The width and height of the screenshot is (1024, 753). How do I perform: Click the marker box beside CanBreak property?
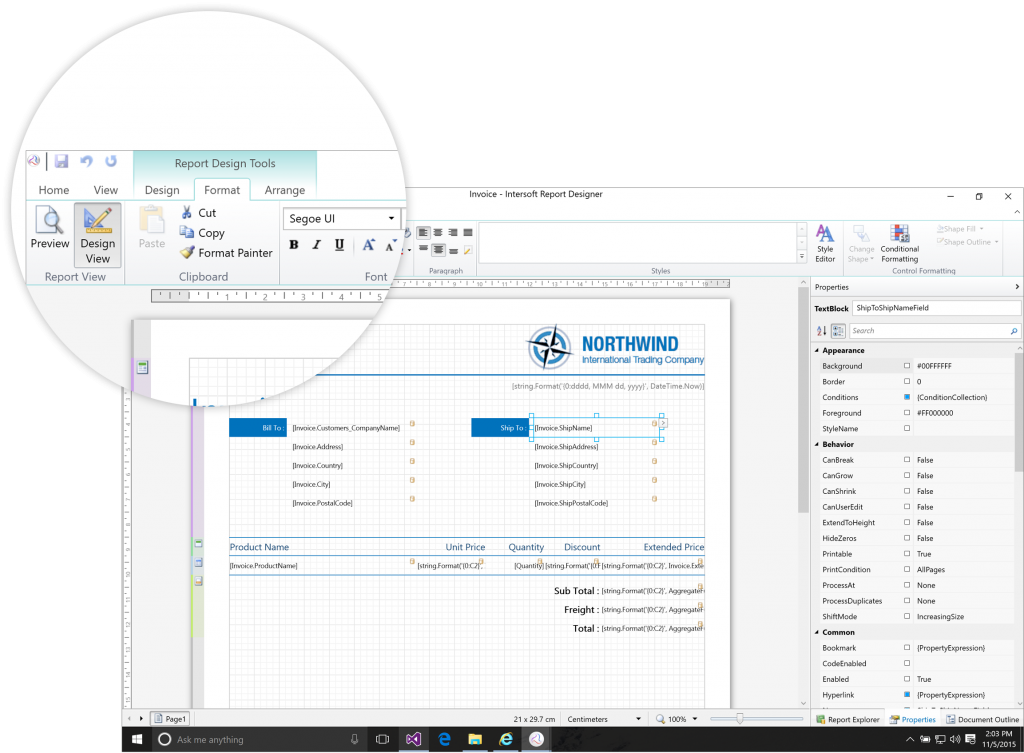click(906, 460)
